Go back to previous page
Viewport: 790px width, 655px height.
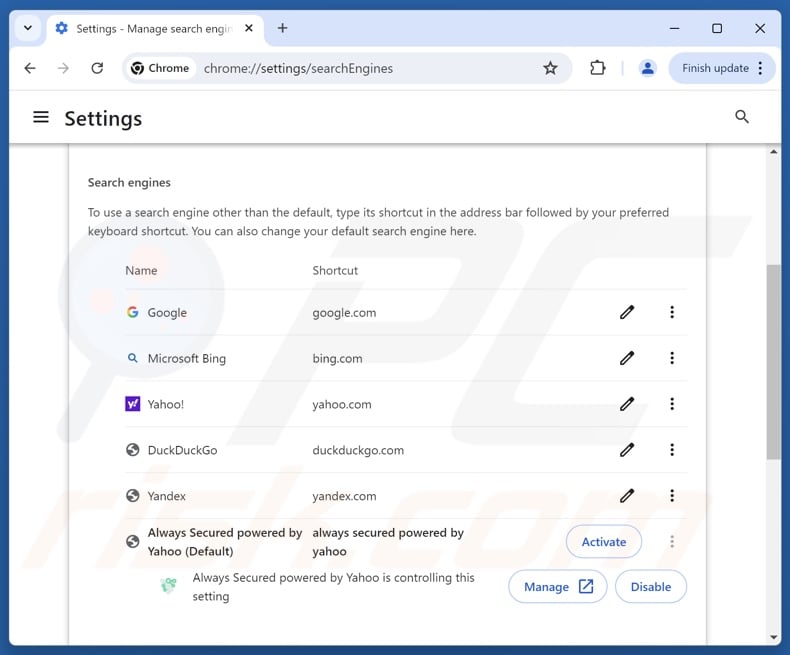point(30,68)
